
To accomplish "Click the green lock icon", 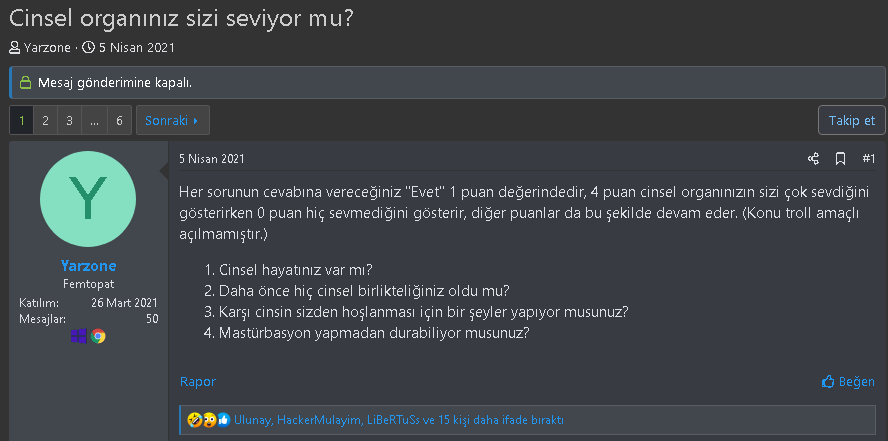I will [25, 82].
